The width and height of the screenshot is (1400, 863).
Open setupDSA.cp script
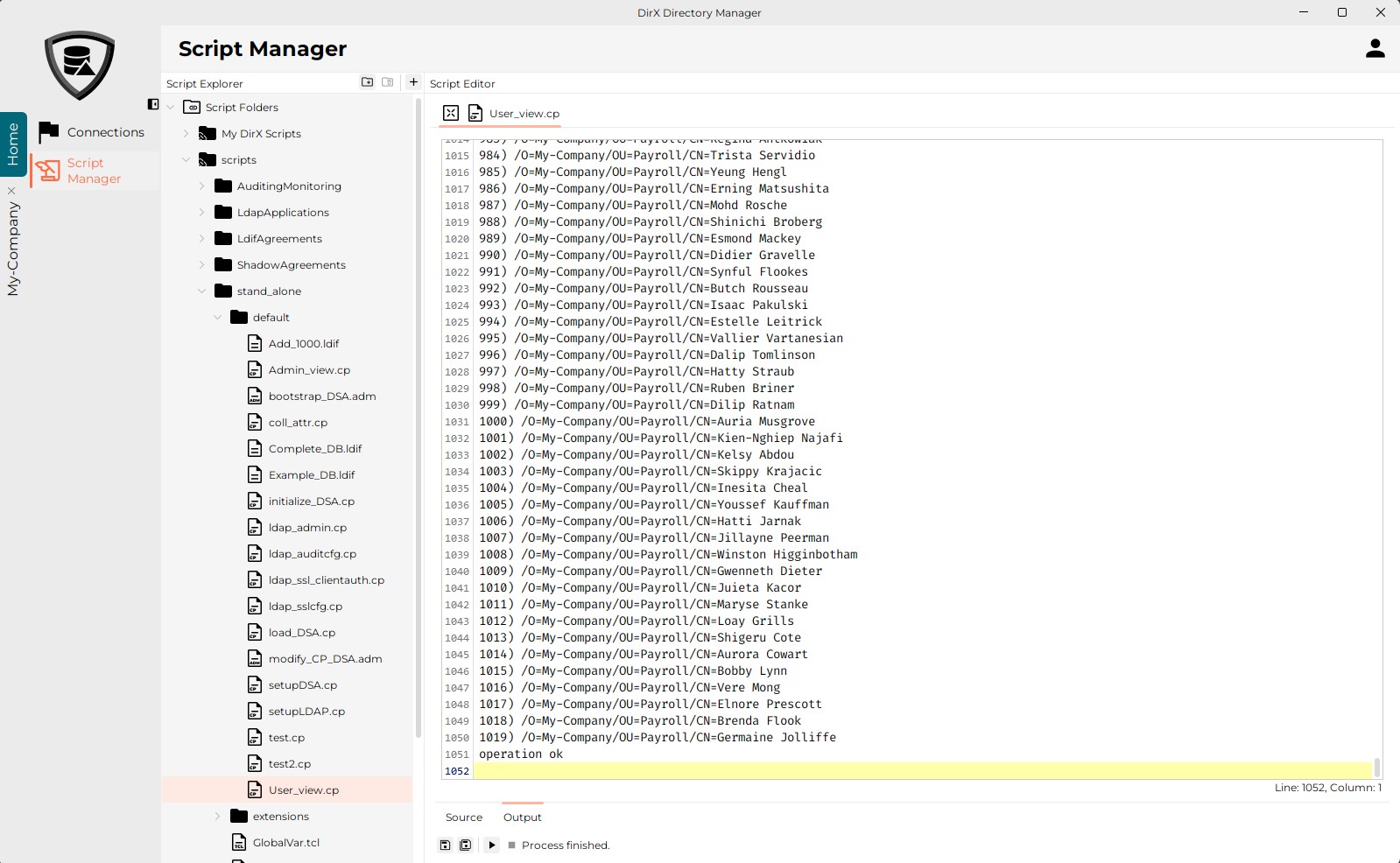[302, 685]
